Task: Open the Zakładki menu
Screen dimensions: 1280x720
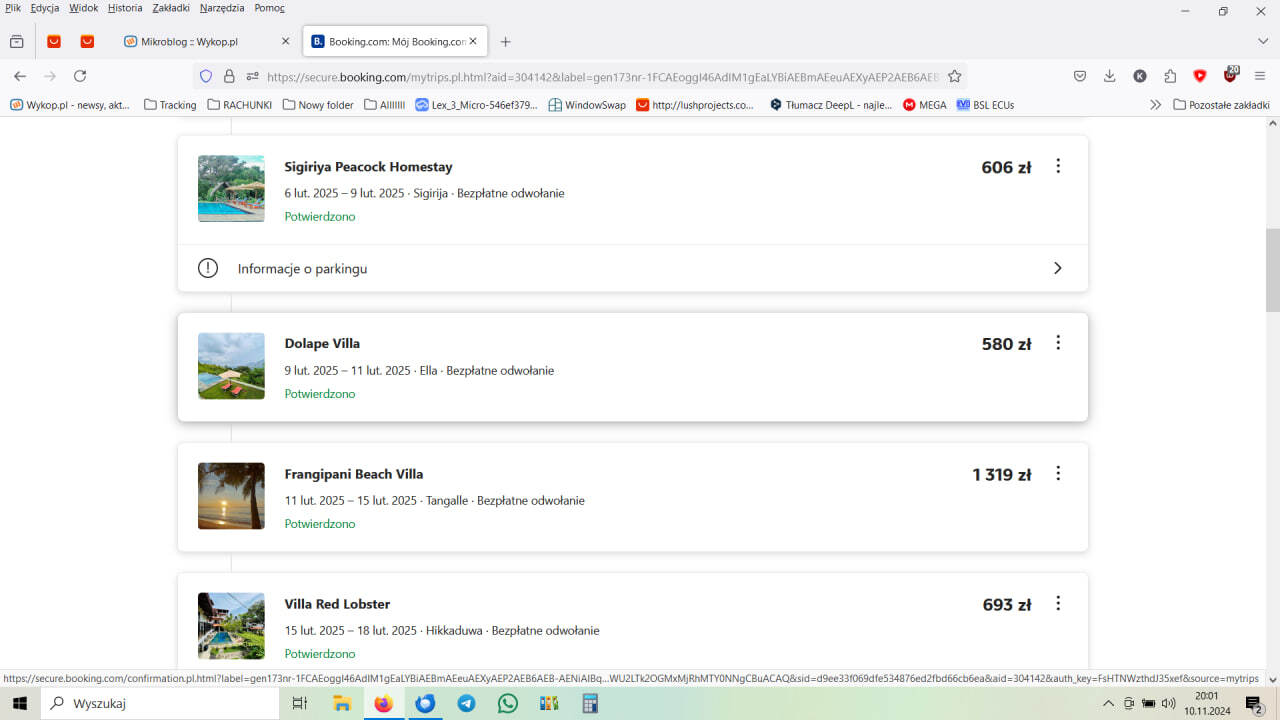Action: (x=171, y=8)
